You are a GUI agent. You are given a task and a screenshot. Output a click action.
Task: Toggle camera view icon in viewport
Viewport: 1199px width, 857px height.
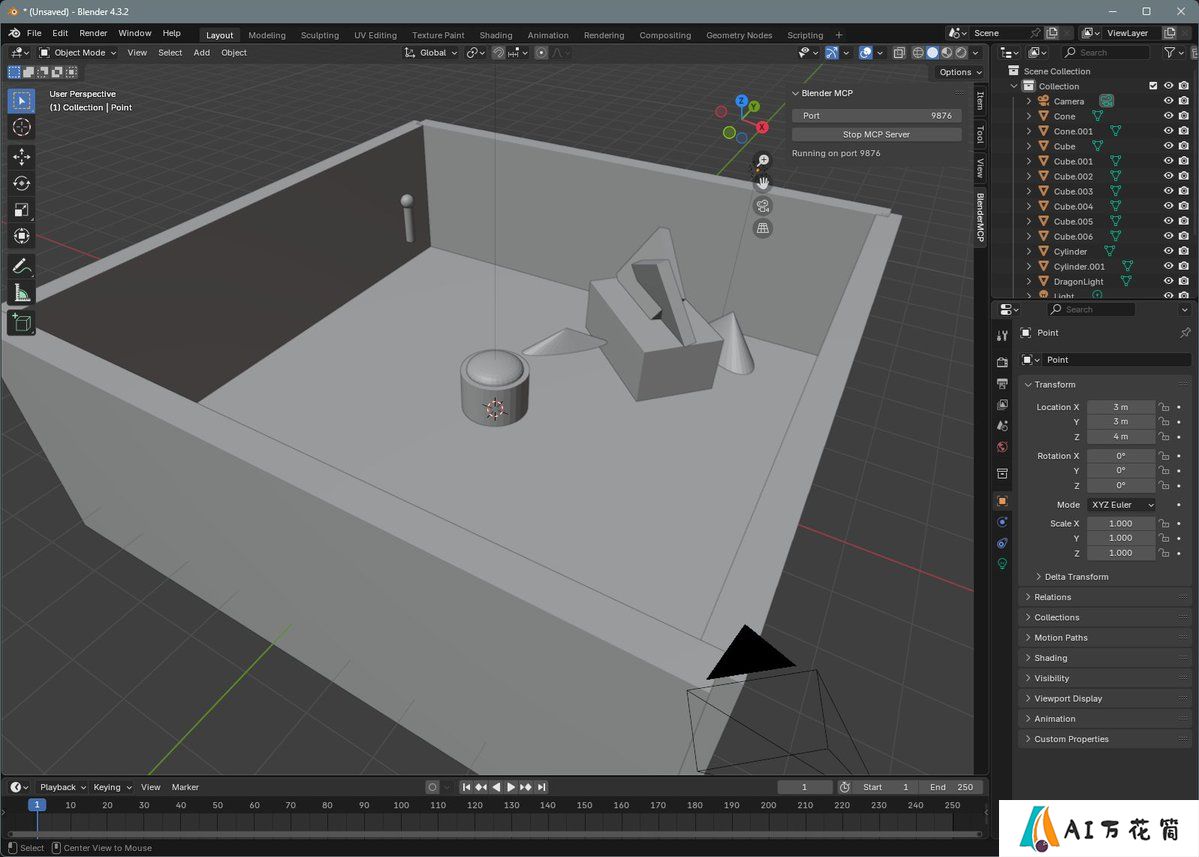762,206
